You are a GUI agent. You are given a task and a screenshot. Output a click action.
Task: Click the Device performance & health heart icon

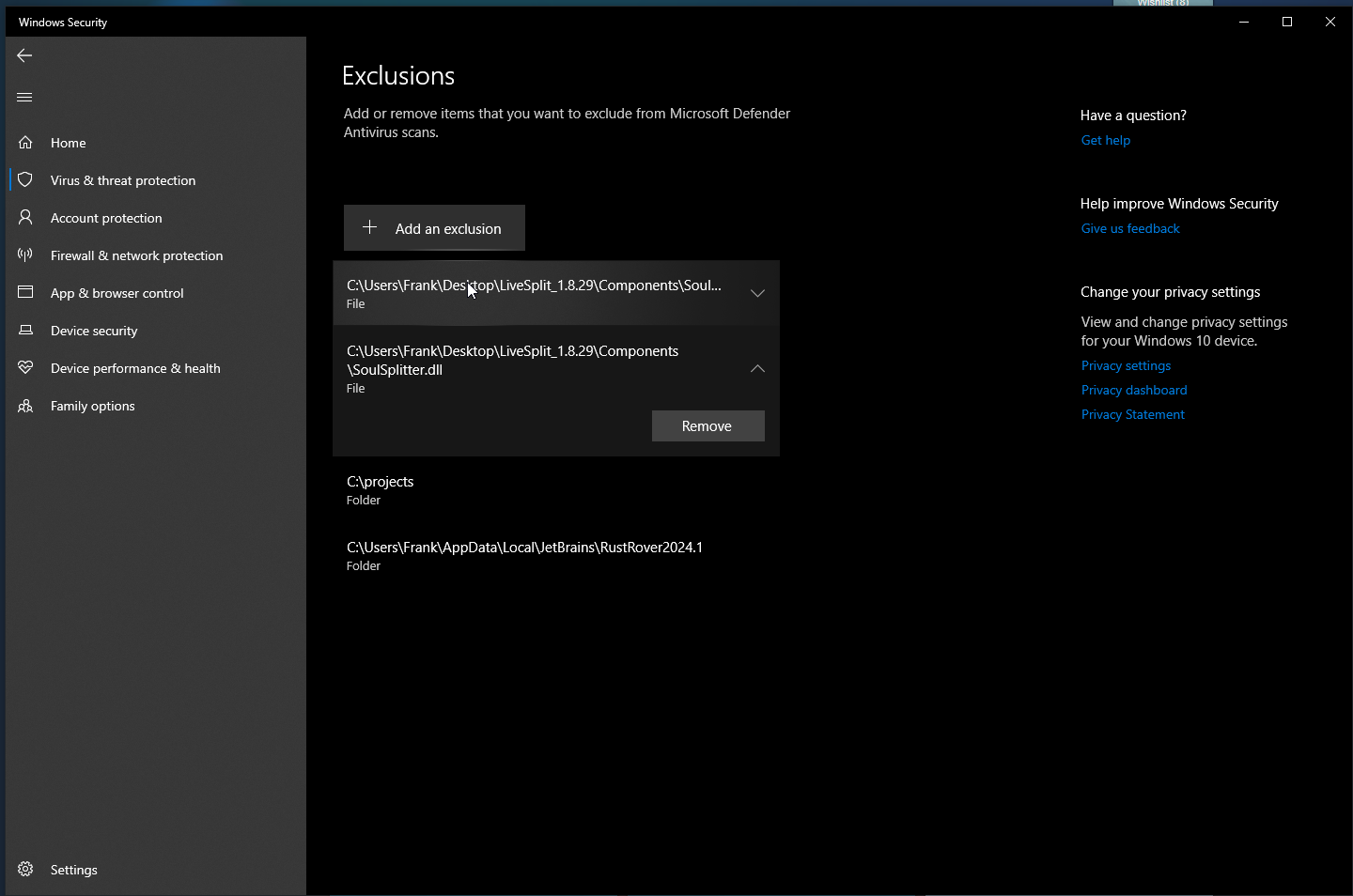25,367
